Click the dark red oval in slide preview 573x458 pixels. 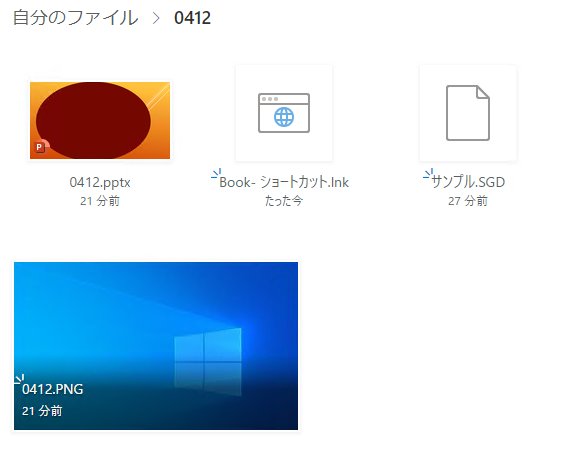pyautogui.click(x=93, y=121)
